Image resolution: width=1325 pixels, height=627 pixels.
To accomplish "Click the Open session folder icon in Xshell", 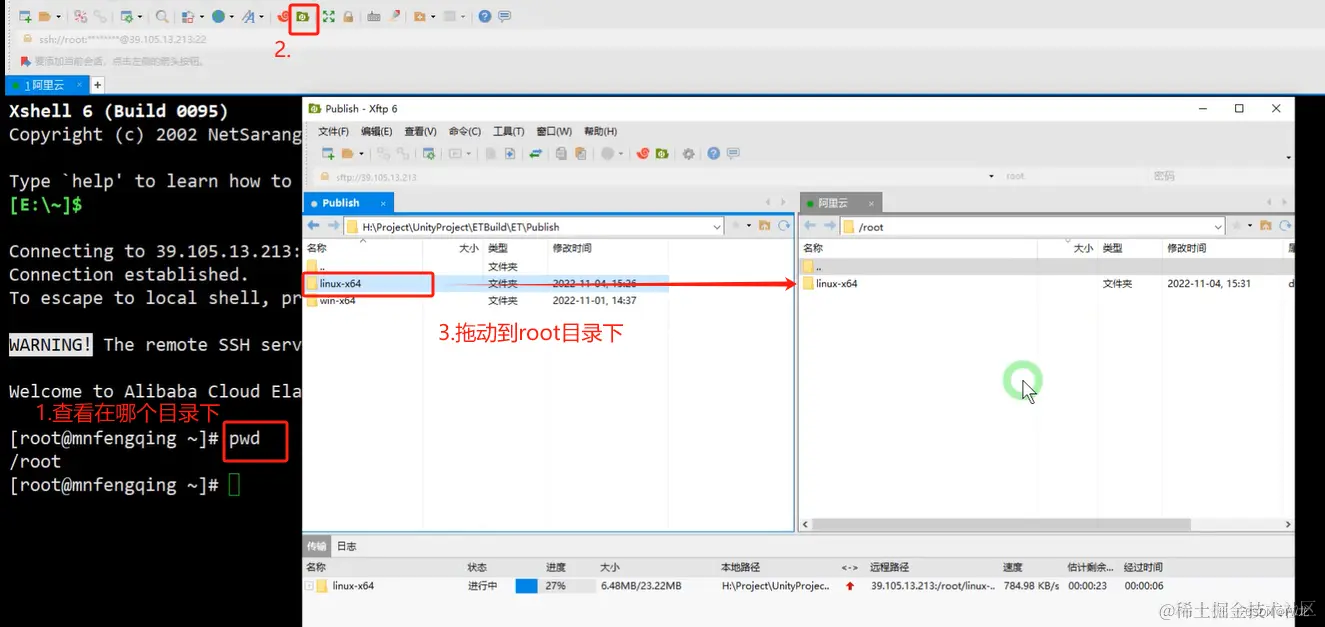I will click(x=45, y=17).
